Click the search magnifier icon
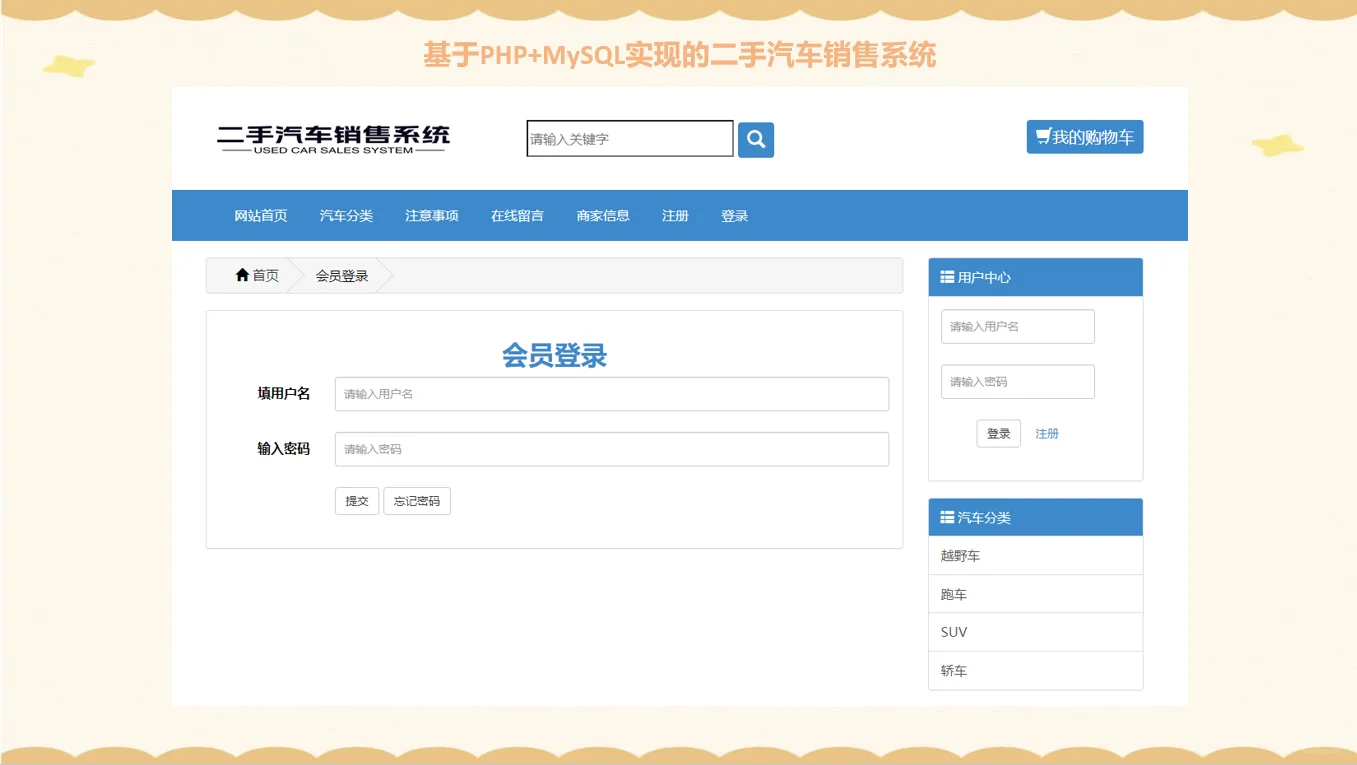 (755, 139)
